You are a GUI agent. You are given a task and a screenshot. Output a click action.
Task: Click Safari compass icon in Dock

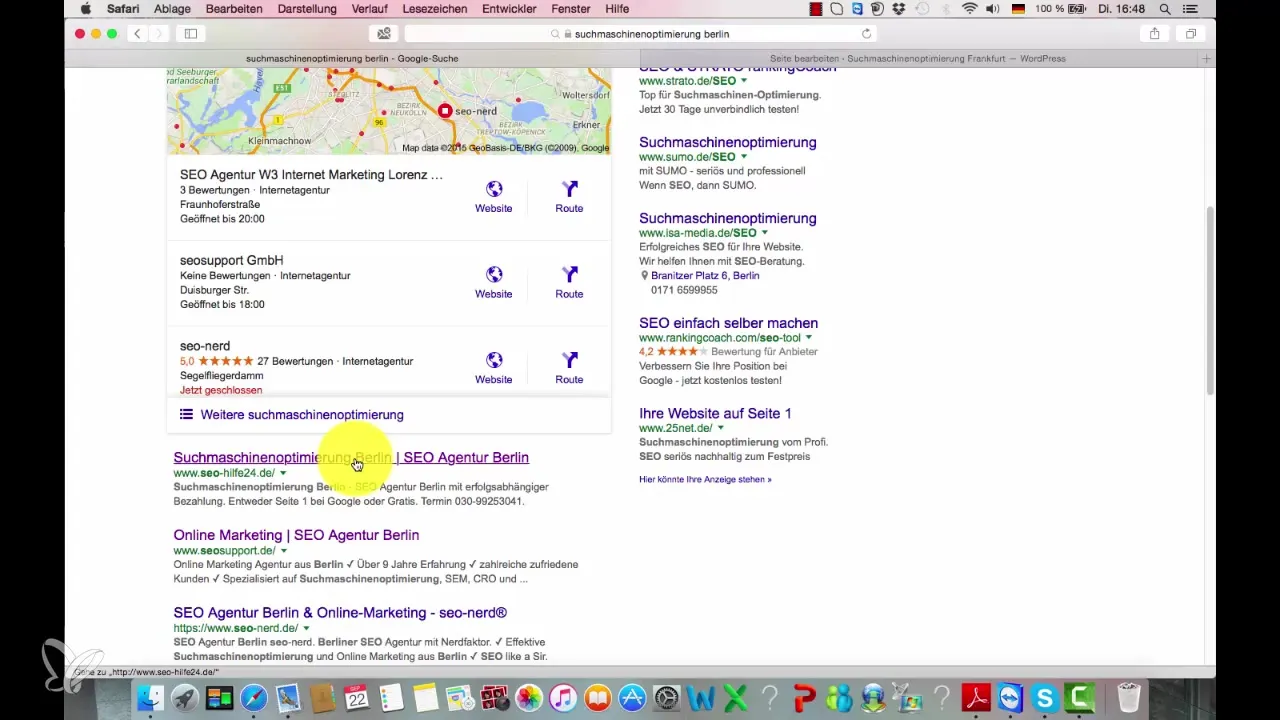click(254, 697)
